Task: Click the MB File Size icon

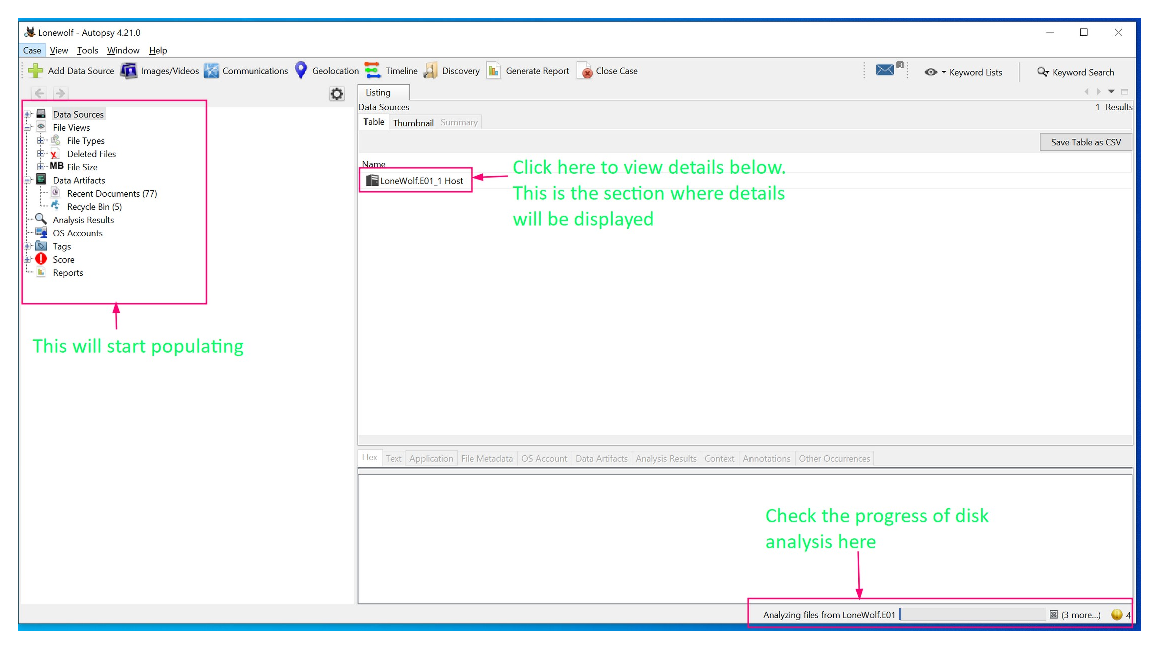Action: coord(56,166)
